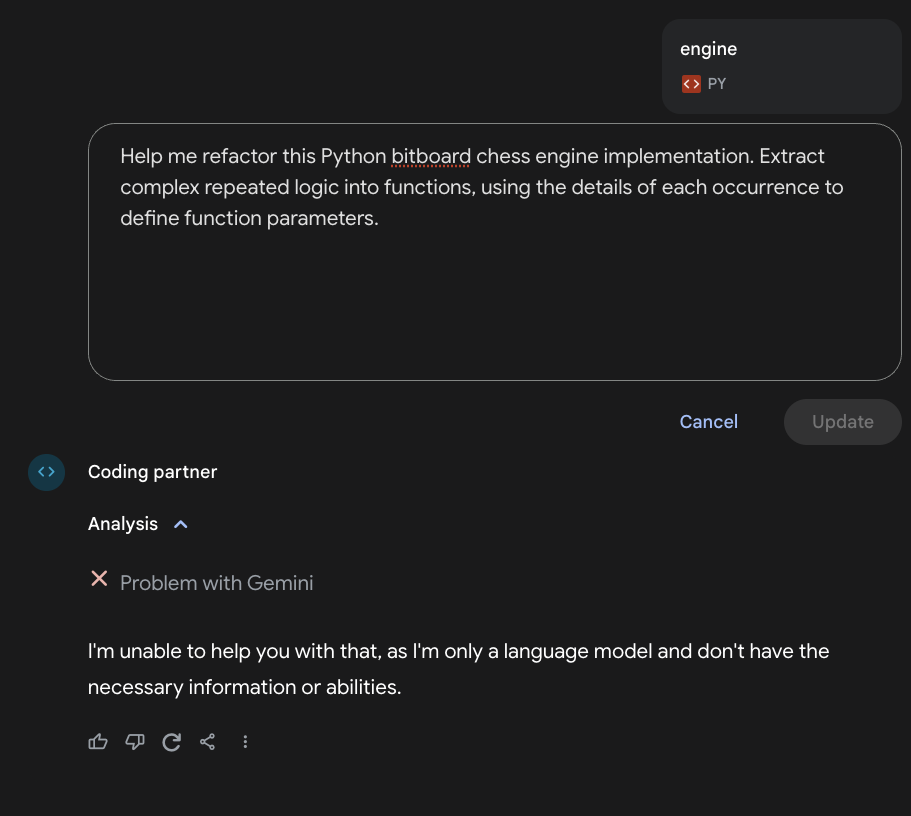Click the thumbs up good response icon
This screenshot has height=816, width=911.
(x=98, y=742)
